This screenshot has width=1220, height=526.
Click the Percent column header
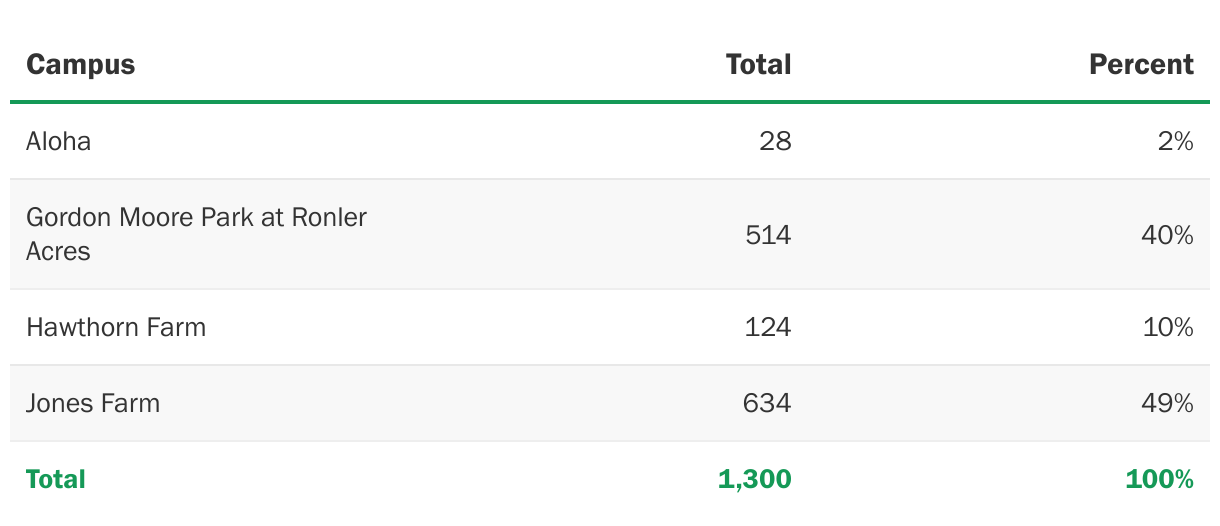click(x=1141, y=65)
